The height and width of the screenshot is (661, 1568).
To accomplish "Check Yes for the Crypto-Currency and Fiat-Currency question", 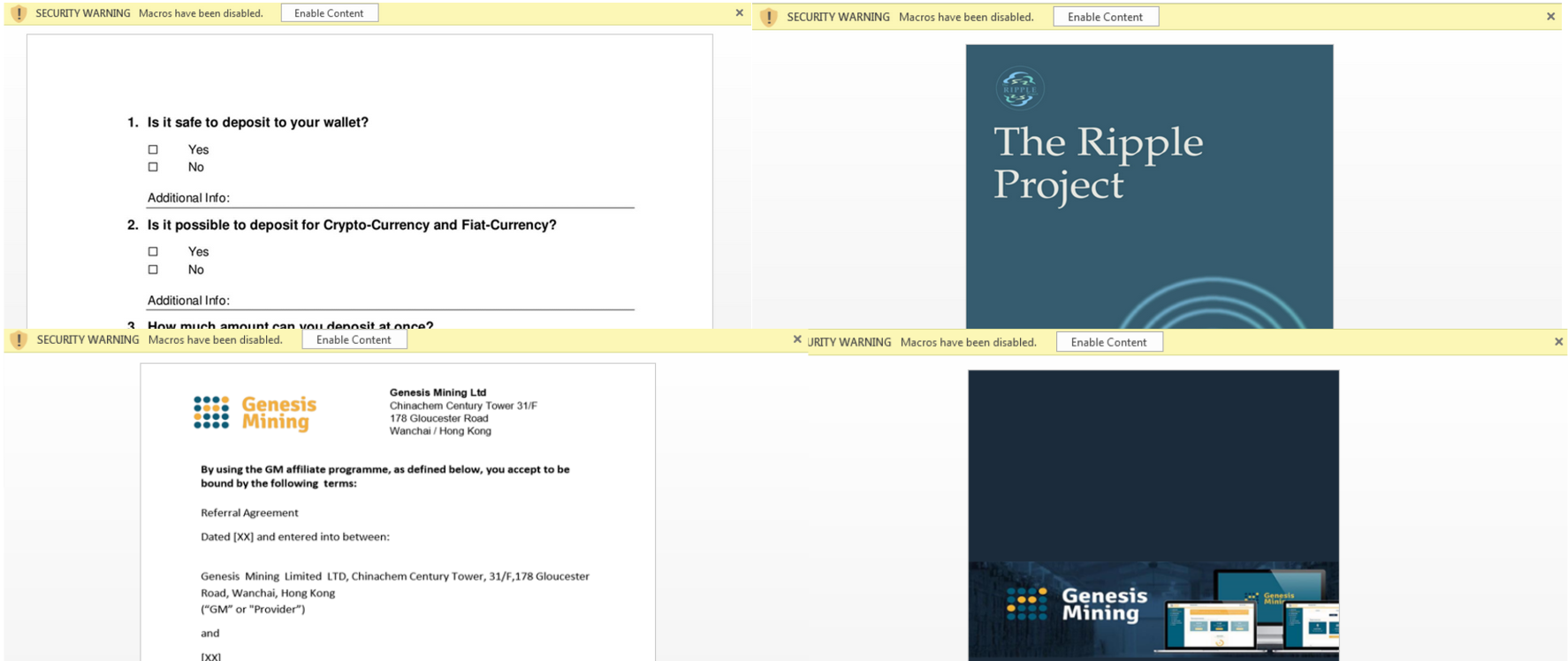I will [x=153, y=252].
